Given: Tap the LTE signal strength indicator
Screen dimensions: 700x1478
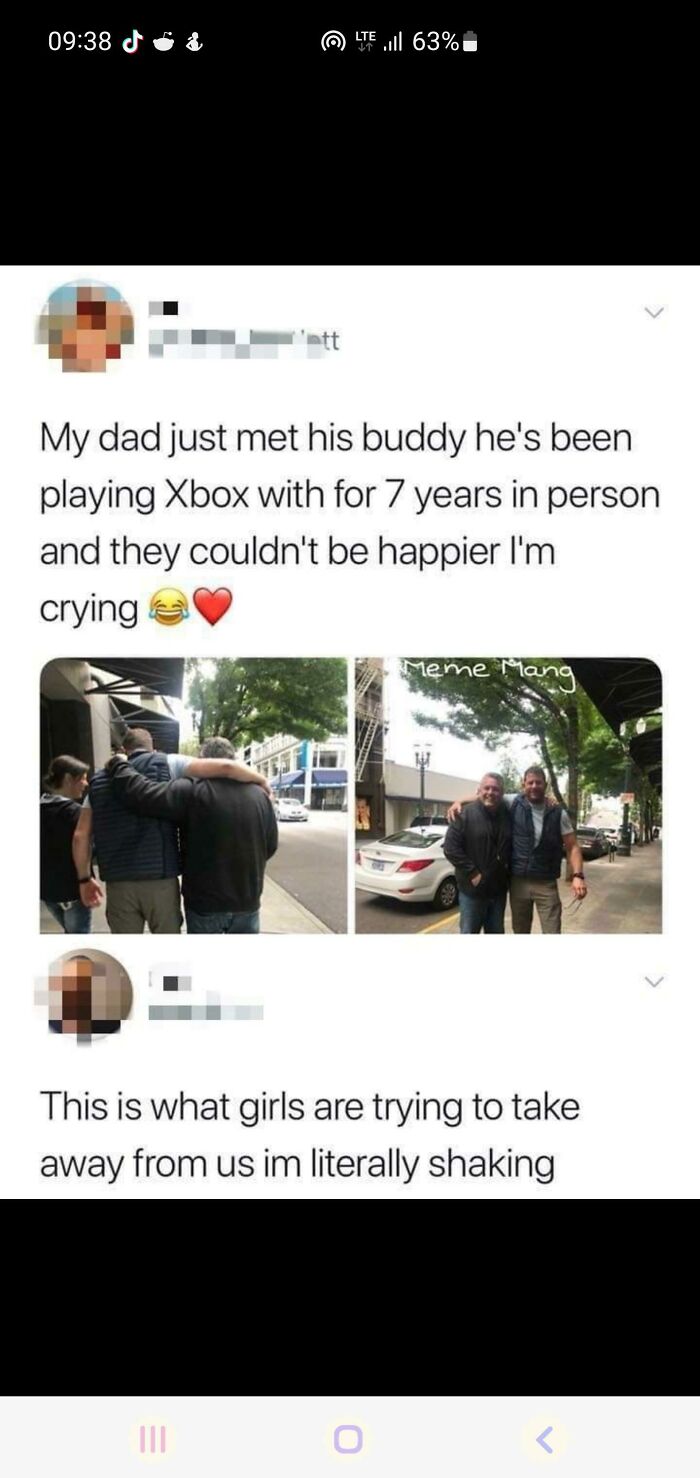Looking at the screenshot, I should (x=381, y=42).
